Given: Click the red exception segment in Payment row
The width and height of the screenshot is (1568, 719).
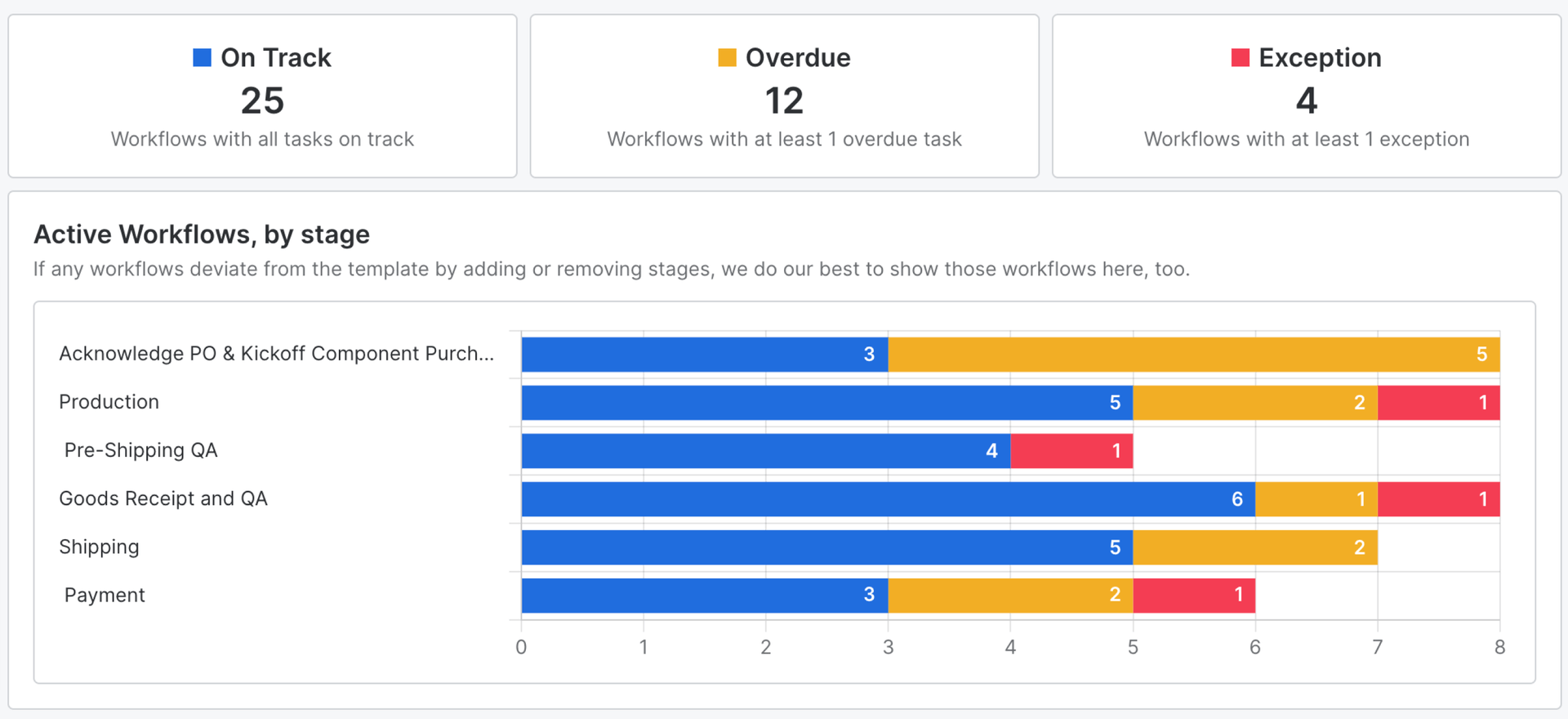Looking at the screenshot, I should pyautogui.click(x=1193, y=596).
